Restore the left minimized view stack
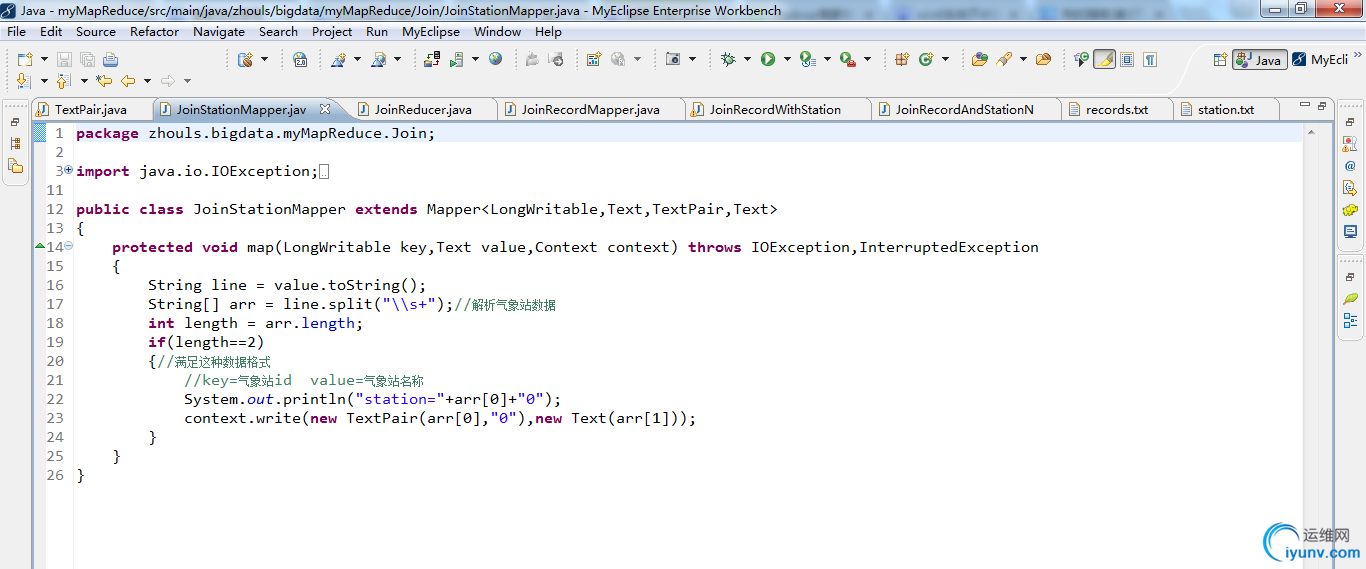Image resolution: width=1366 pixels, height=569 pixels. pyautogui.click(x=15, y=122)
